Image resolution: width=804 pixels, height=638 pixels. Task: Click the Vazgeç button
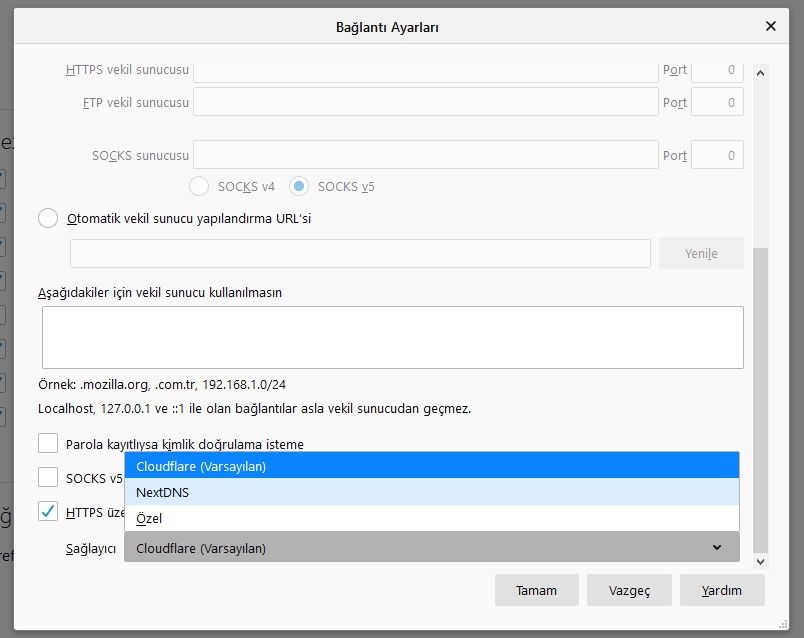click(x=629, y=590)
